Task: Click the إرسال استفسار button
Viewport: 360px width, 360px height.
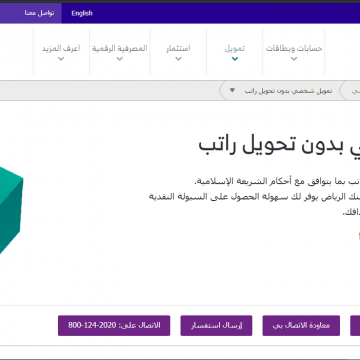Action: 216,325
